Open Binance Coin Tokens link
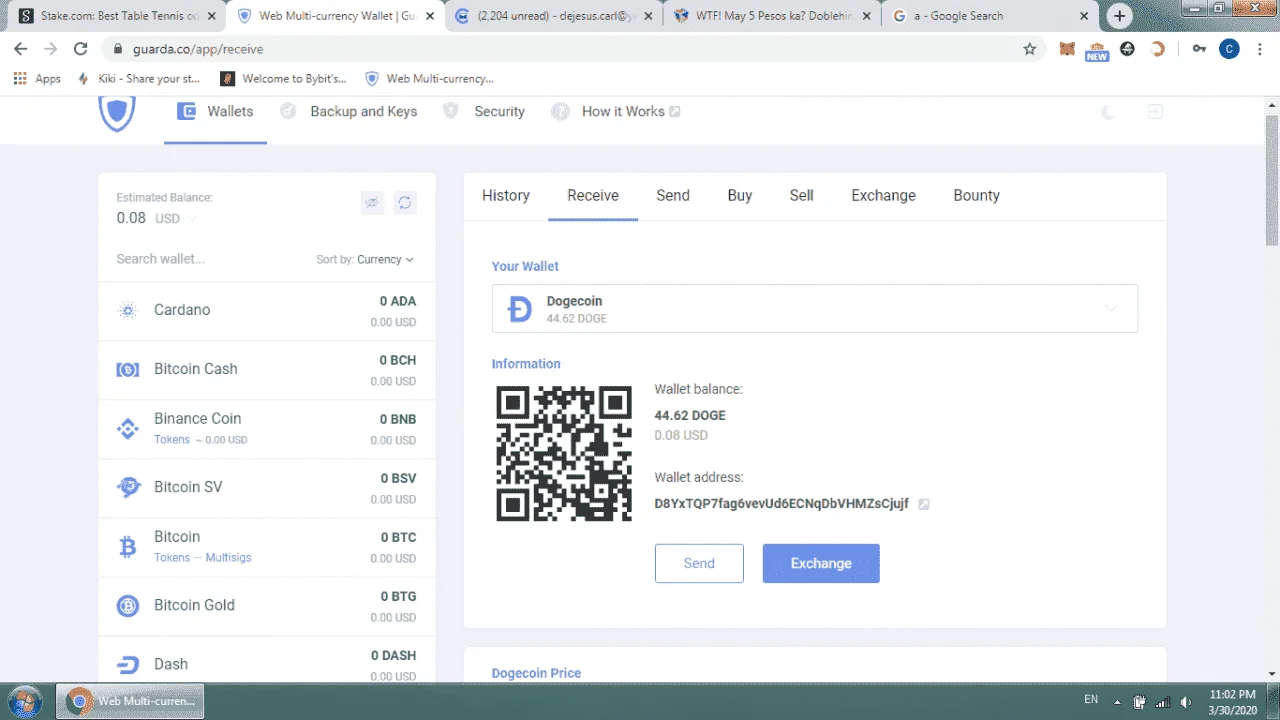 click(x=172, y=440)
